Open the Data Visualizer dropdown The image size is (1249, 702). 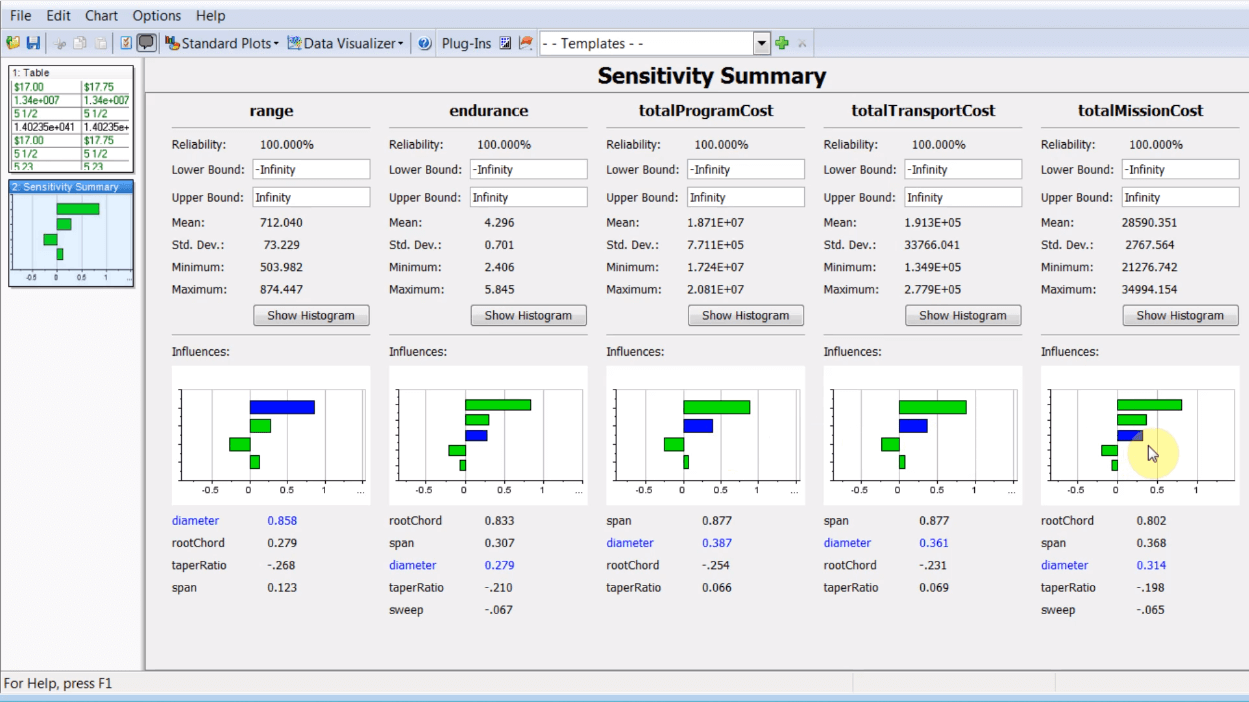pyautogui.click(x=346, y=43)
